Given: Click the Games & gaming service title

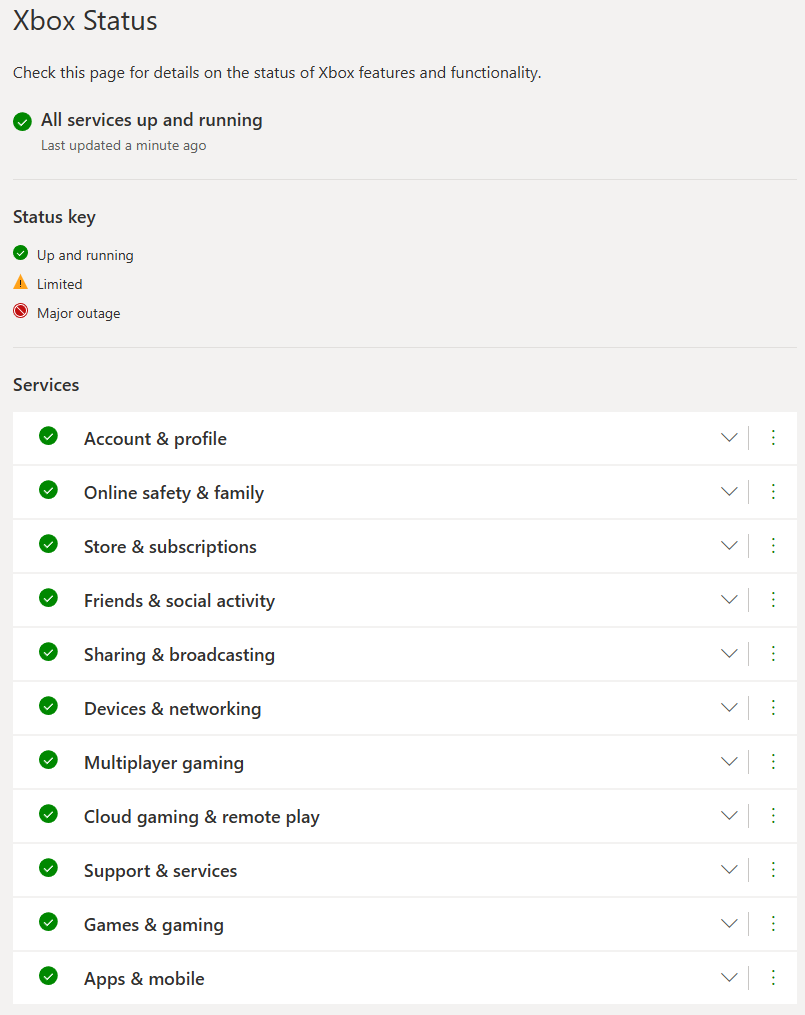Looking at the screenshot, I should pyautogui.click(x=154, y=925).
